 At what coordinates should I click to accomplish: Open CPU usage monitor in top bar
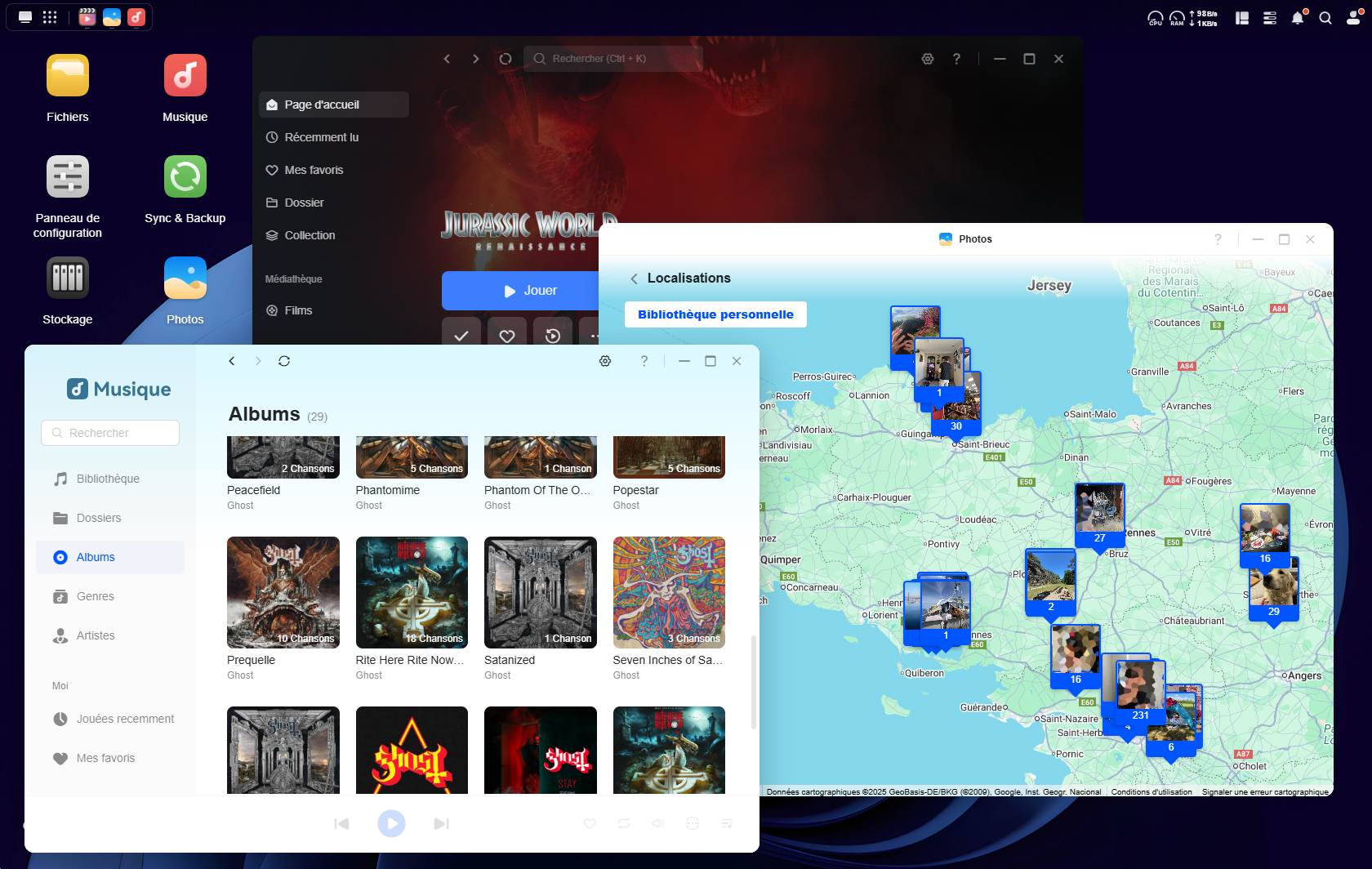pyautogui.click(x=1156, y=18)
